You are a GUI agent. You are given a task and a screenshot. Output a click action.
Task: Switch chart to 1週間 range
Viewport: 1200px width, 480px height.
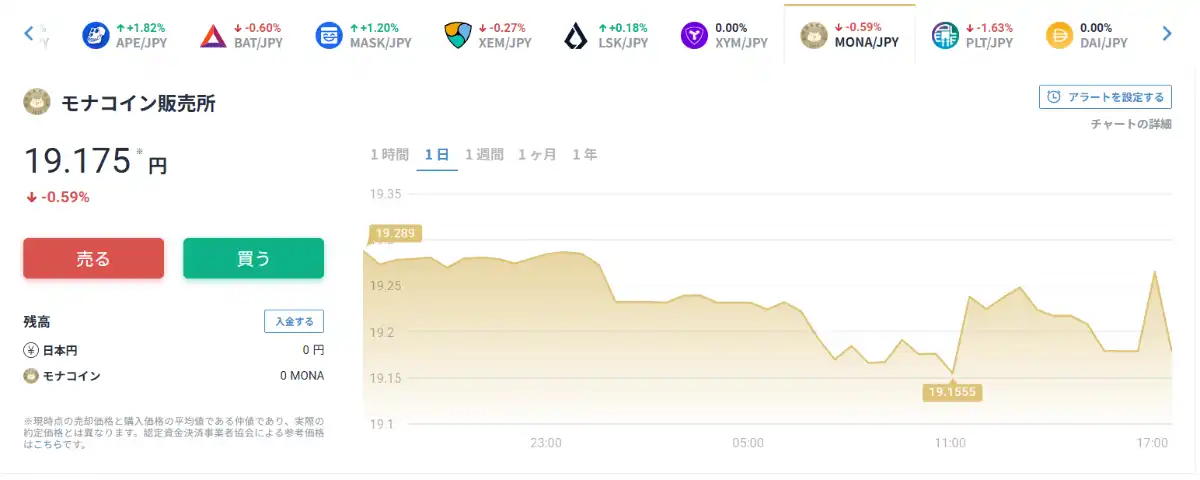tap(484, 154)
